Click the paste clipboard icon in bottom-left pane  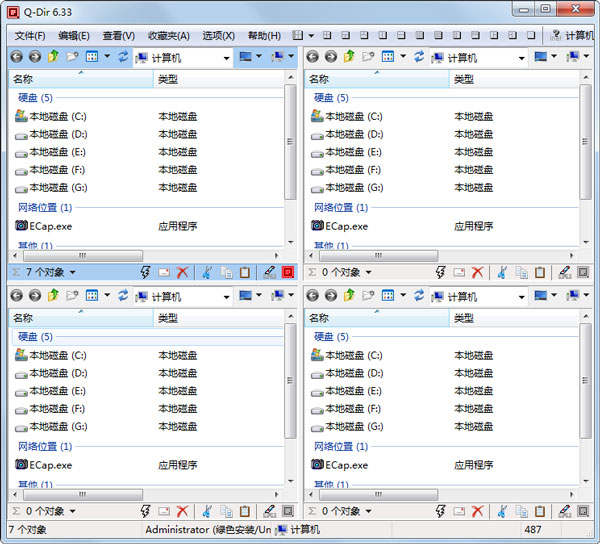(x=244, y=511)
